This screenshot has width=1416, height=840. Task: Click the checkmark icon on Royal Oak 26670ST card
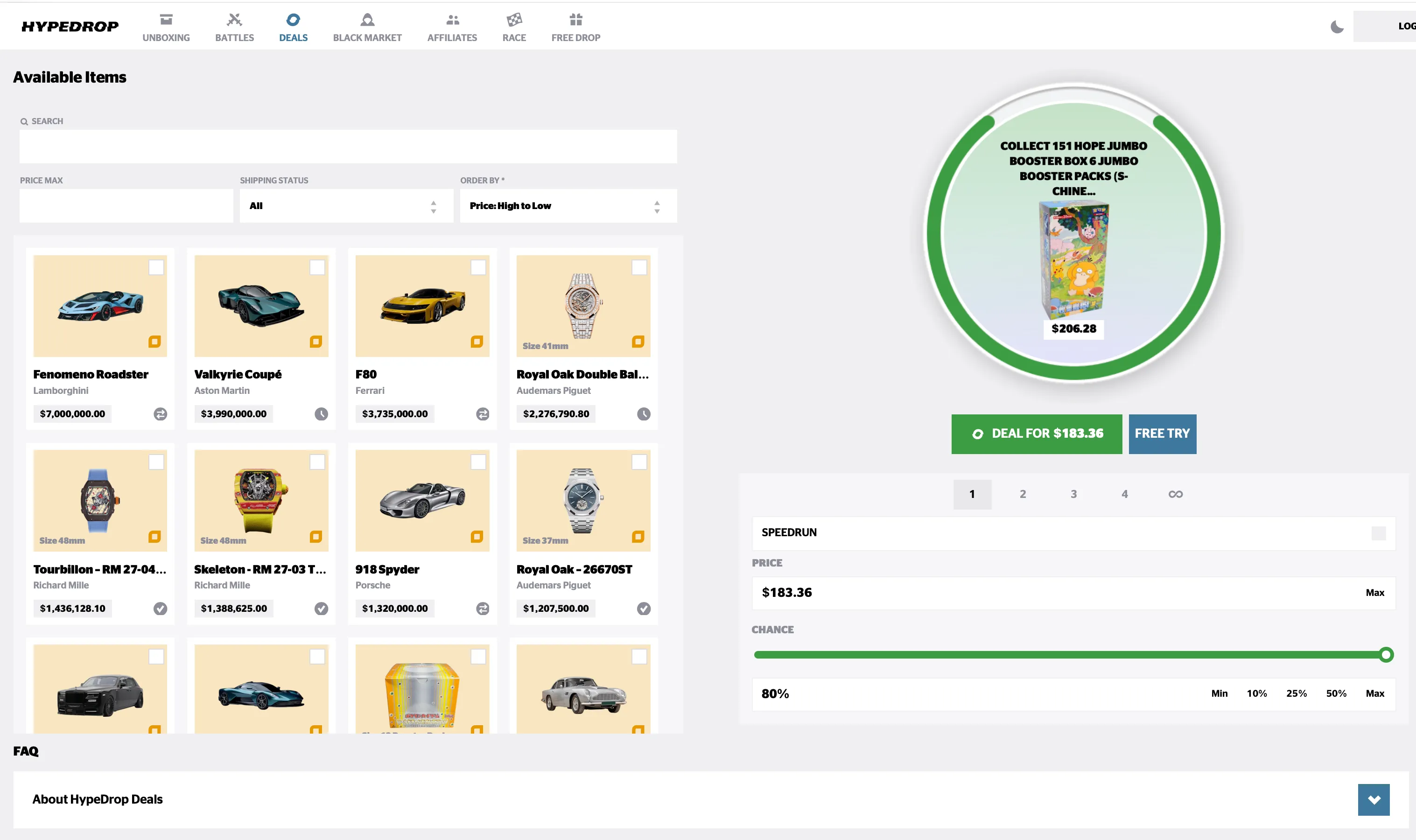[x=644, y=609]
